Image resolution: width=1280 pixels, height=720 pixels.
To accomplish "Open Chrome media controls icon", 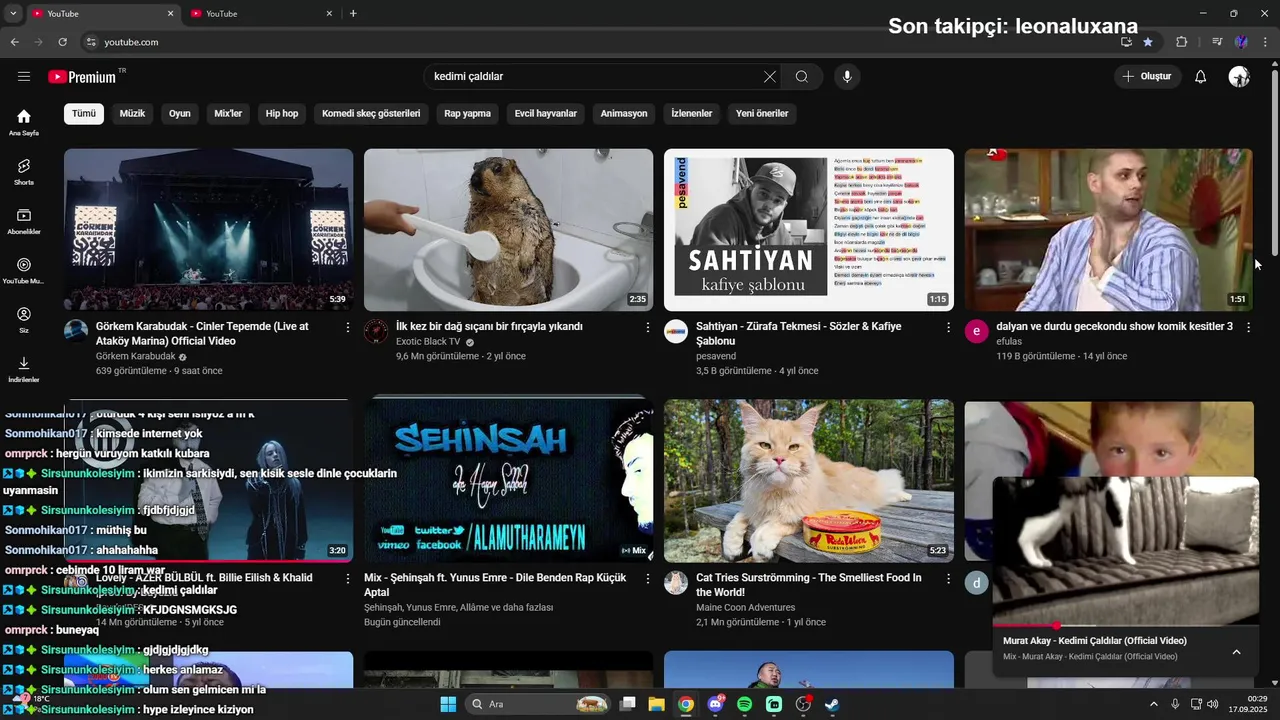I will tap(1217, 42).
